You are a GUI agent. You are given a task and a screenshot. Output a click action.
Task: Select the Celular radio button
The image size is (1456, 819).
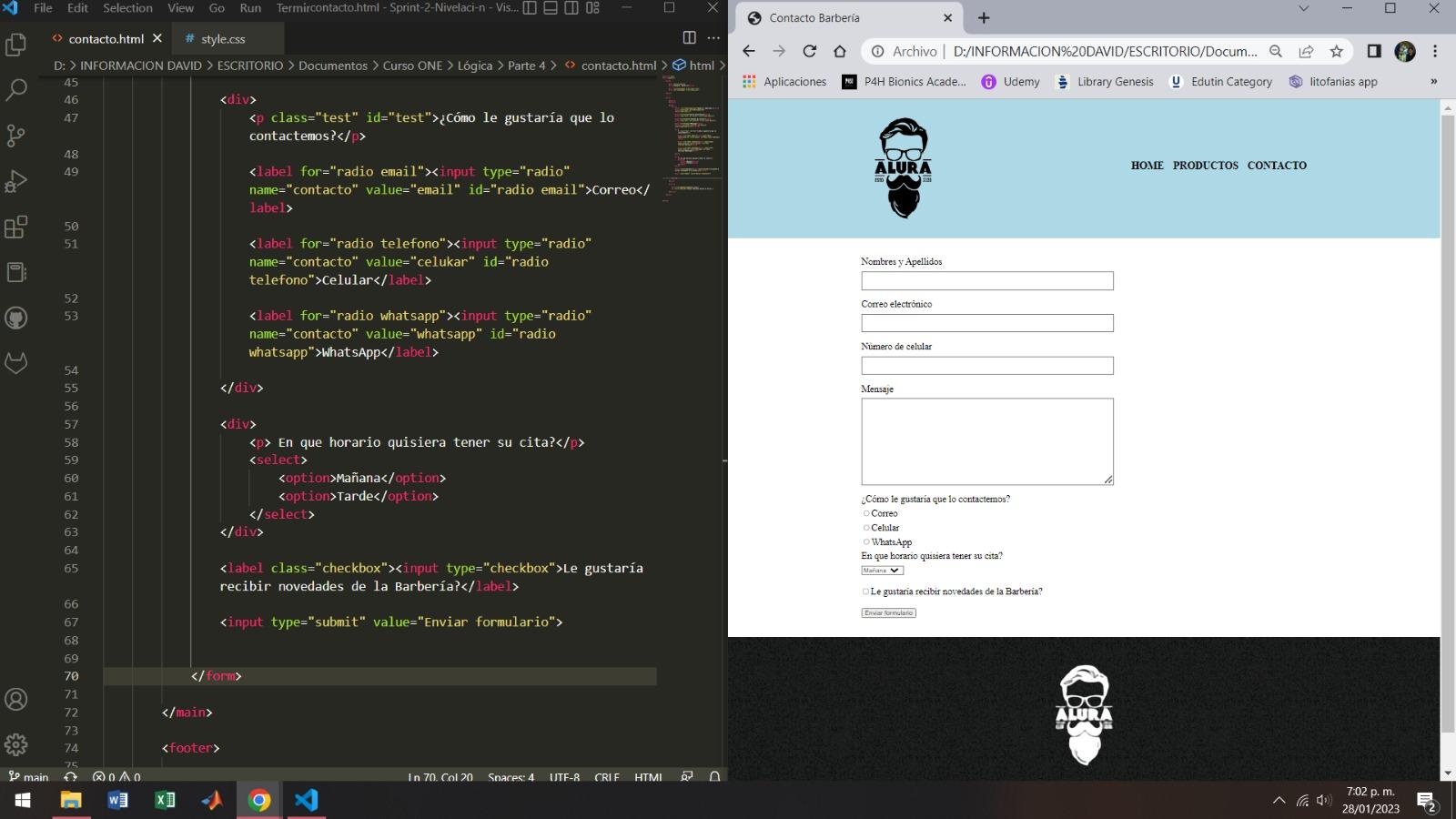(866, 528)
